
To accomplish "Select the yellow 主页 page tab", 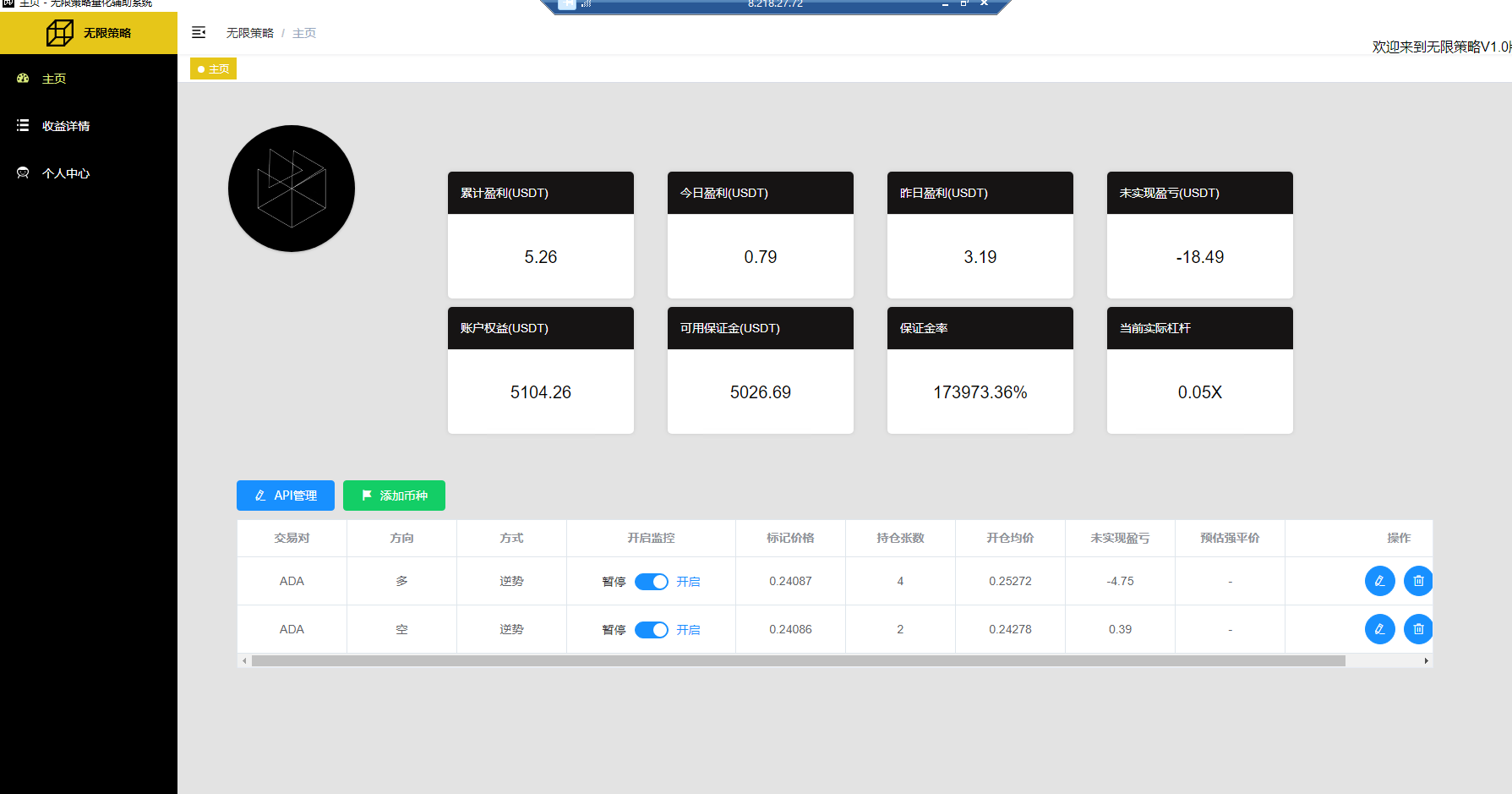I will click(x=213, y=68).
